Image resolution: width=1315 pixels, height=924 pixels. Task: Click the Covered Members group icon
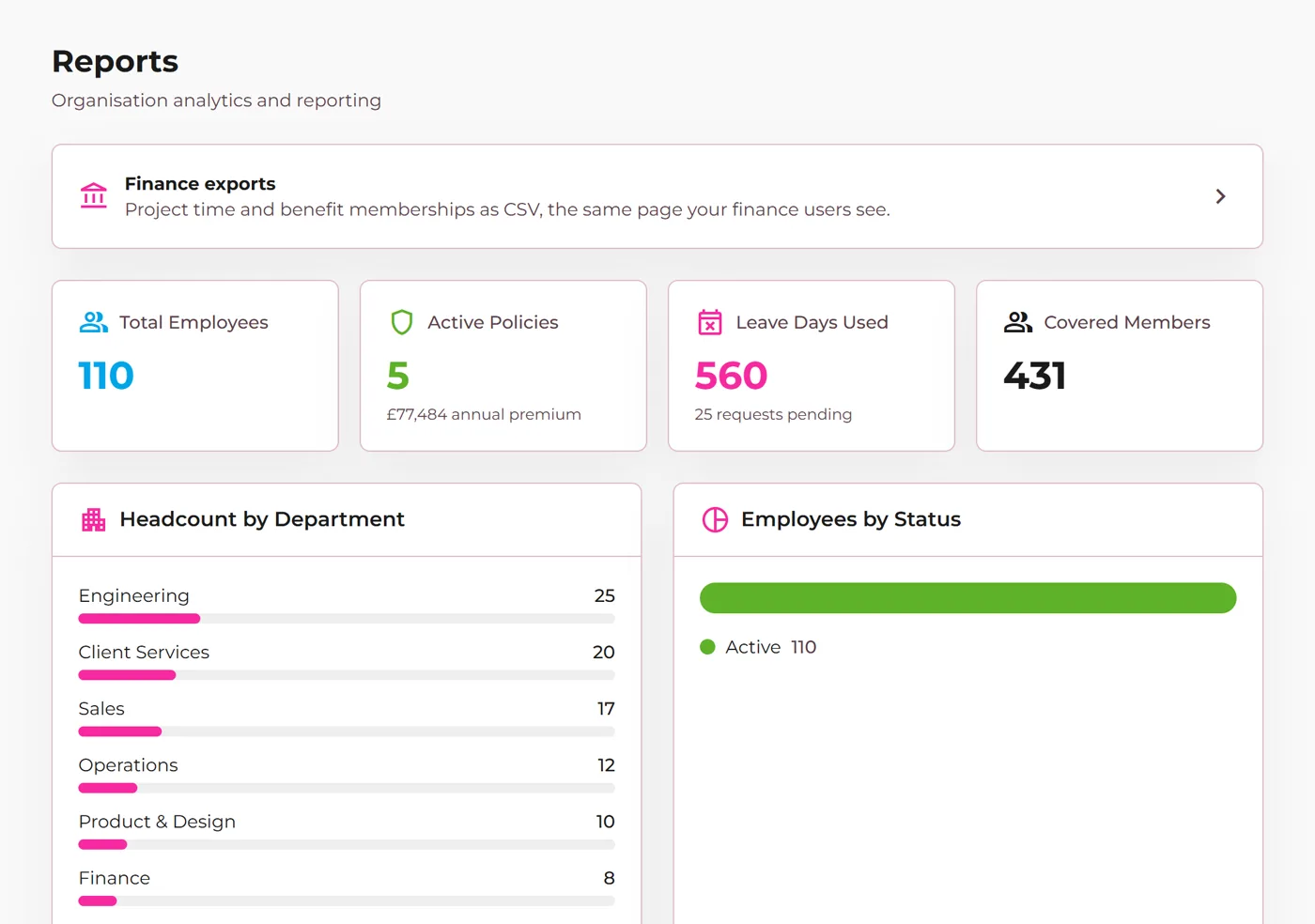(x=1018, y=322)
